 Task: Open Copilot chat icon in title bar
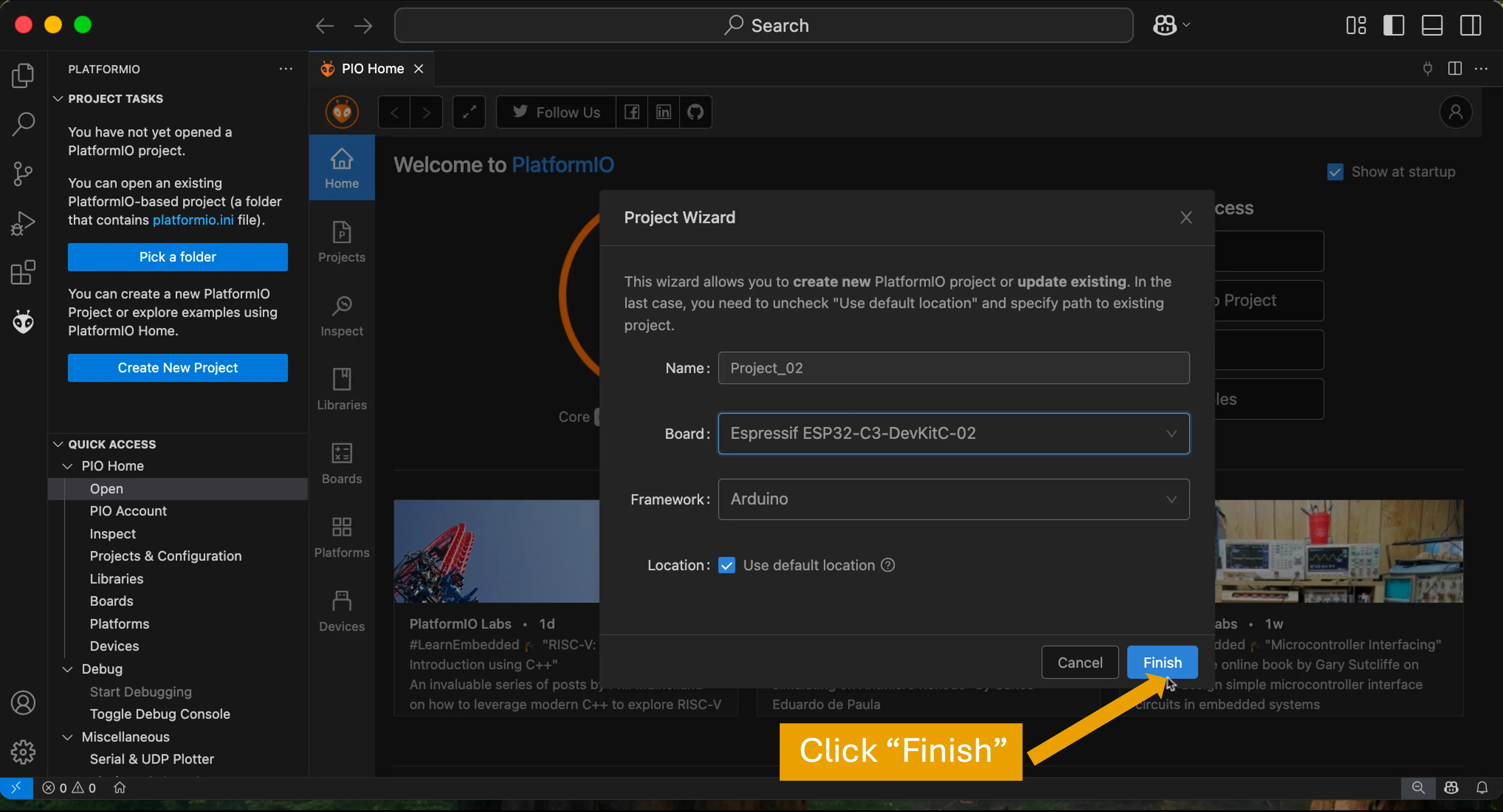pyautogui.click(x=1165, y=25)
